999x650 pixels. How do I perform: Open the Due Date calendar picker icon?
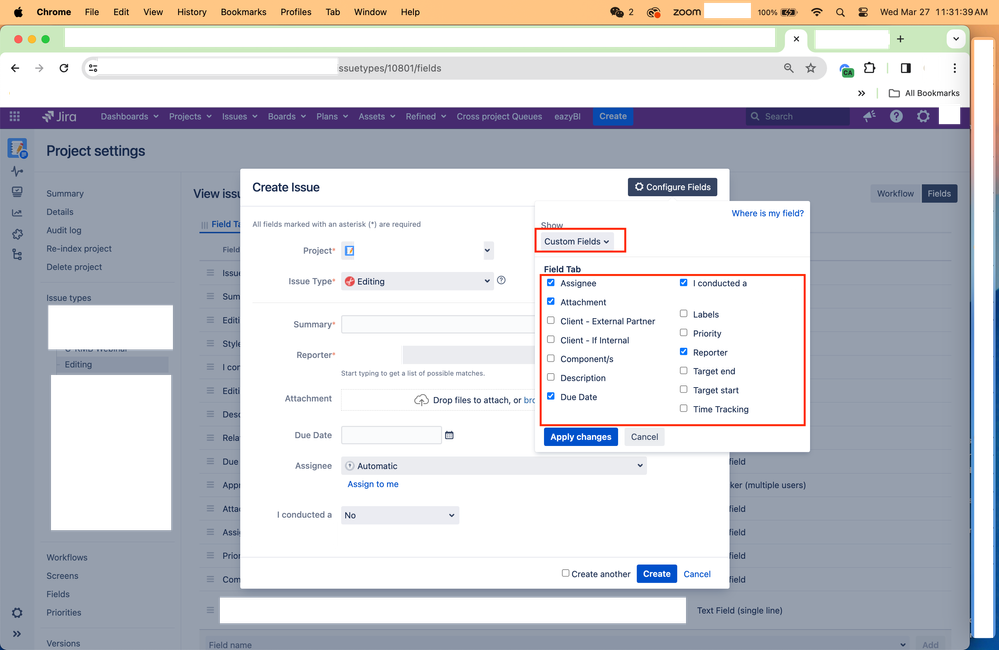coord(449,435)
